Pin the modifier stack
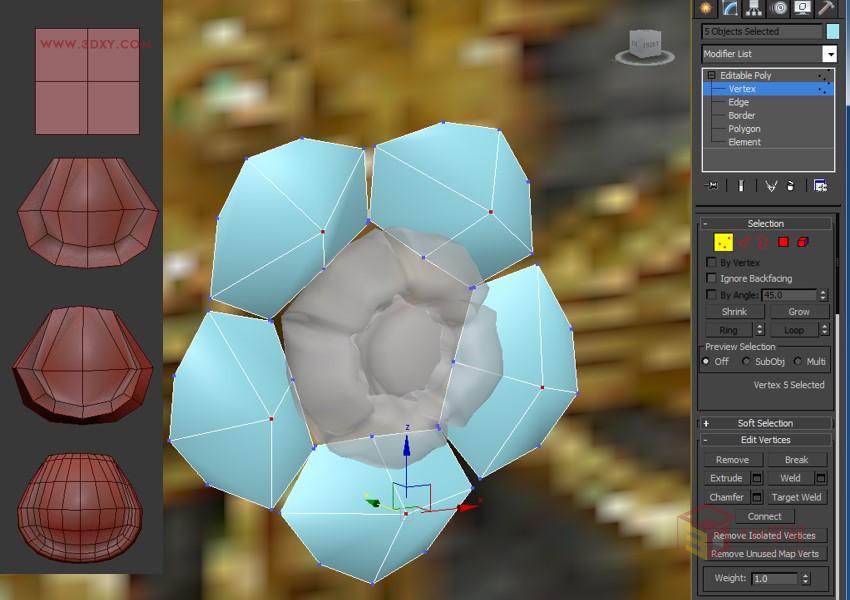850x600 pixels. click(x=712, y=185)
